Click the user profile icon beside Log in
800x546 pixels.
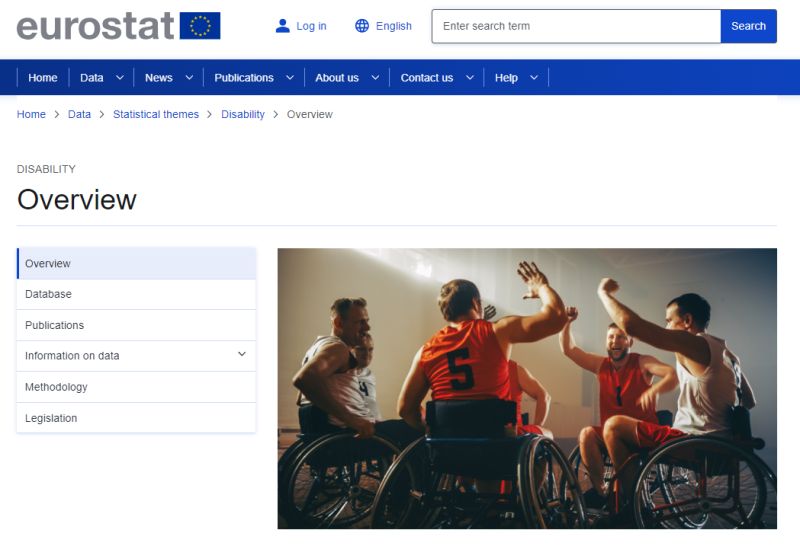click(282, 26)
